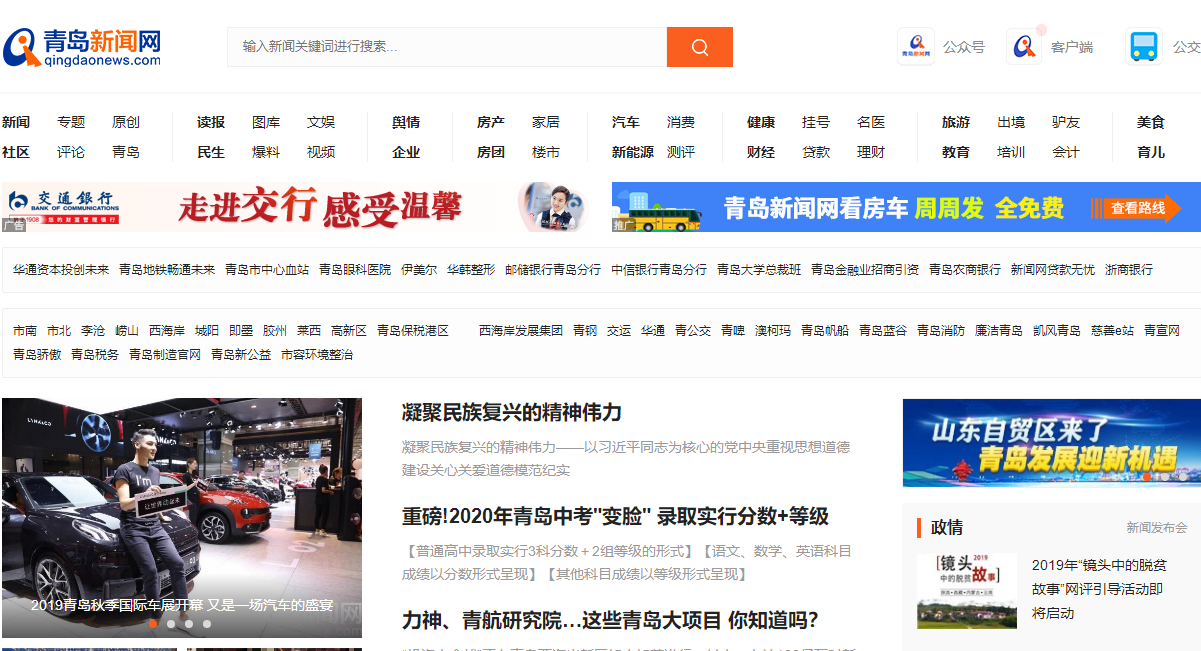Select the first dot of the auto show carousel

point(153,624)
